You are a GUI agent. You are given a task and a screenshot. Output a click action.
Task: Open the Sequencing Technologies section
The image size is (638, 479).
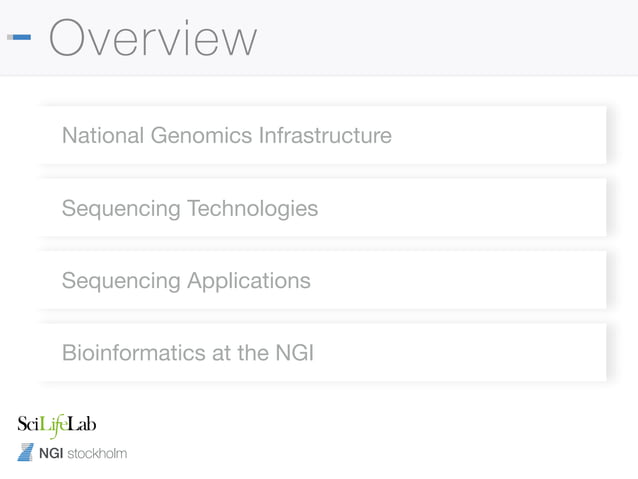(x=322, y=209)
